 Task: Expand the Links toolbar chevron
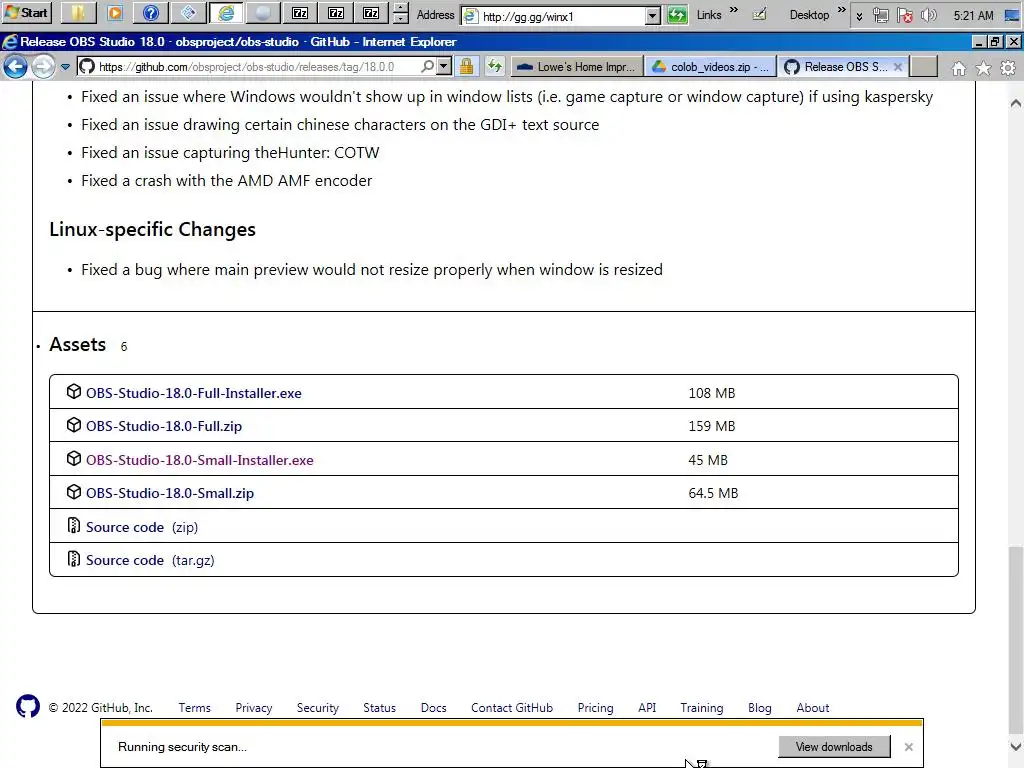pos(733,10)
